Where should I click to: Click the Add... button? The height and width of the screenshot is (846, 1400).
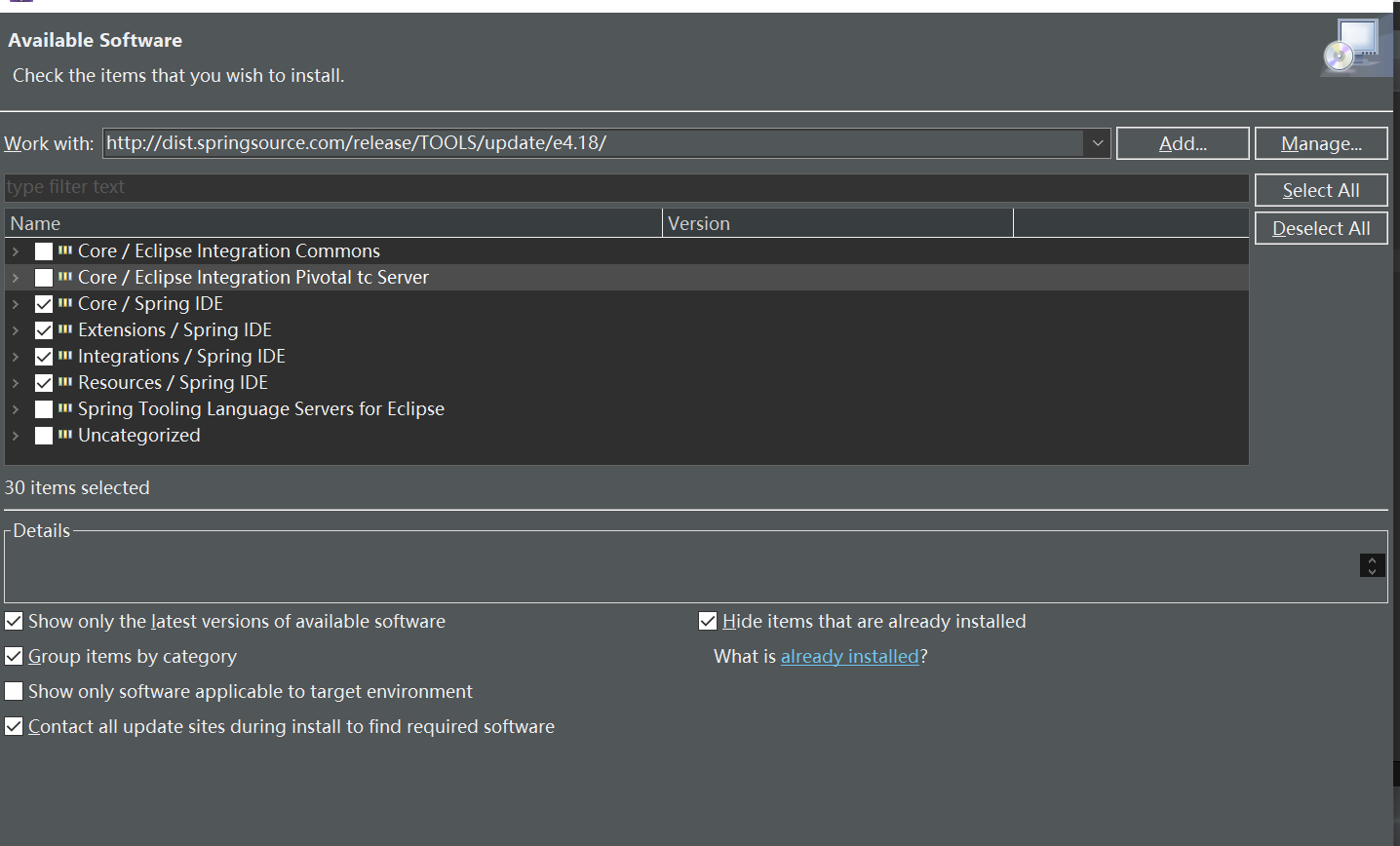tap(1183, 143)
